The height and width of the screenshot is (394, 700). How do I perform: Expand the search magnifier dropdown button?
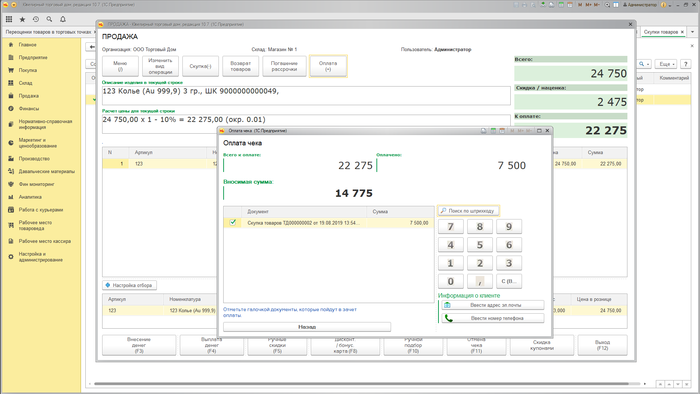pos(644,64)
